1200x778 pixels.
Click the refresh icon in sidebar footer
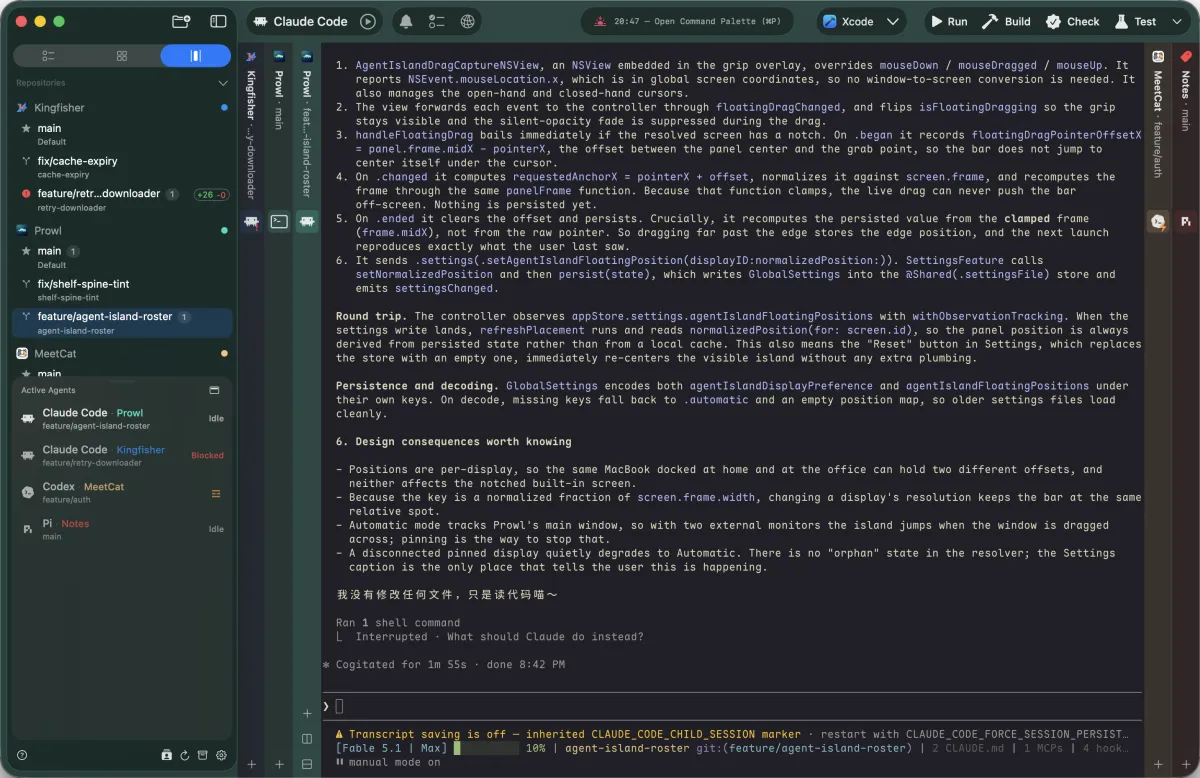point(185,755)
